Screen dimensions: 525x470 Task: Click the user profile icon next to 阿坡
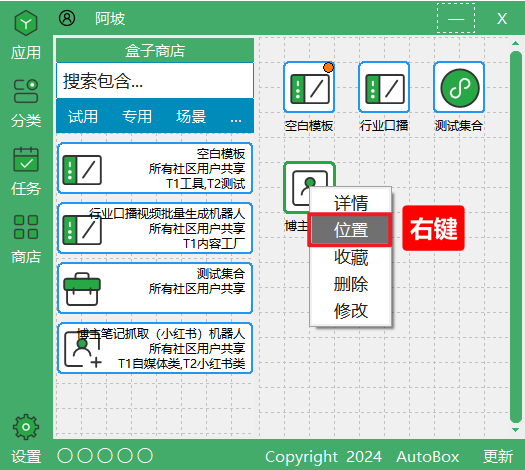click(x=67, y=18)
